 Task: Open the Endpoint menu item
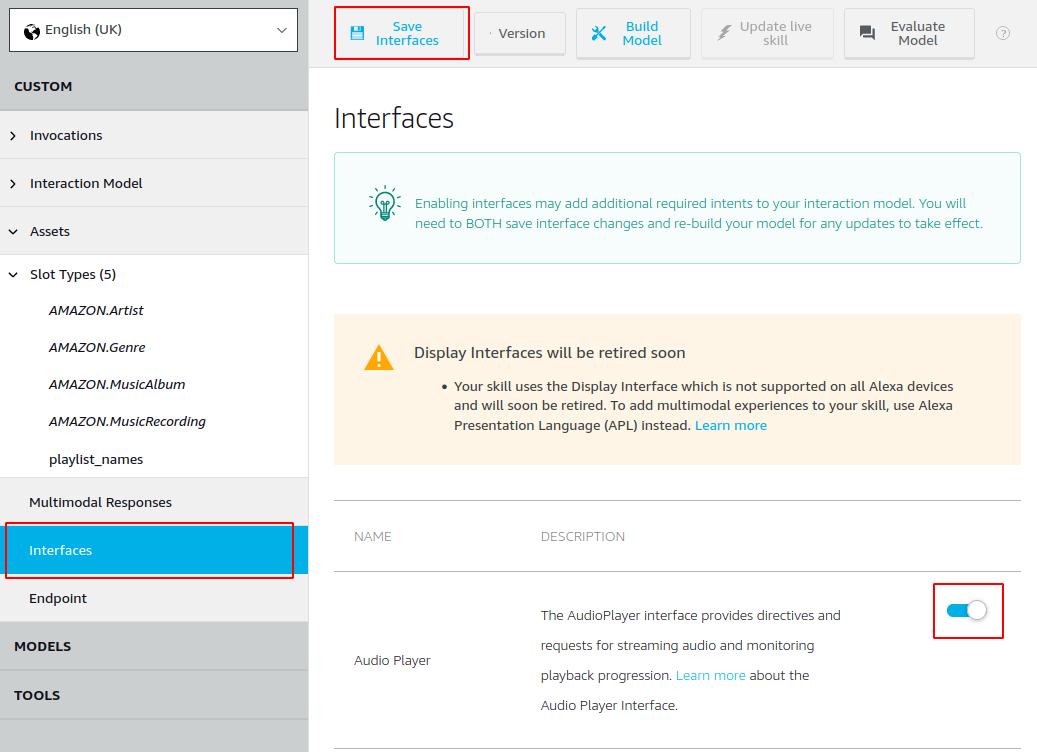pyautogui.click(x=58, y=598)
